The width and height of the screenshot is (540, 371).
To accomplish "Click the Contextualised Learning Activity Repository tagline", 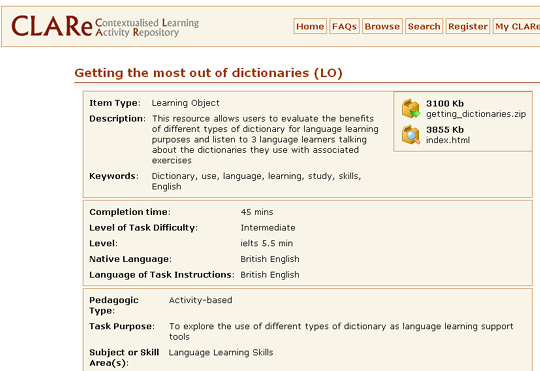I will (x=147, y=27).
